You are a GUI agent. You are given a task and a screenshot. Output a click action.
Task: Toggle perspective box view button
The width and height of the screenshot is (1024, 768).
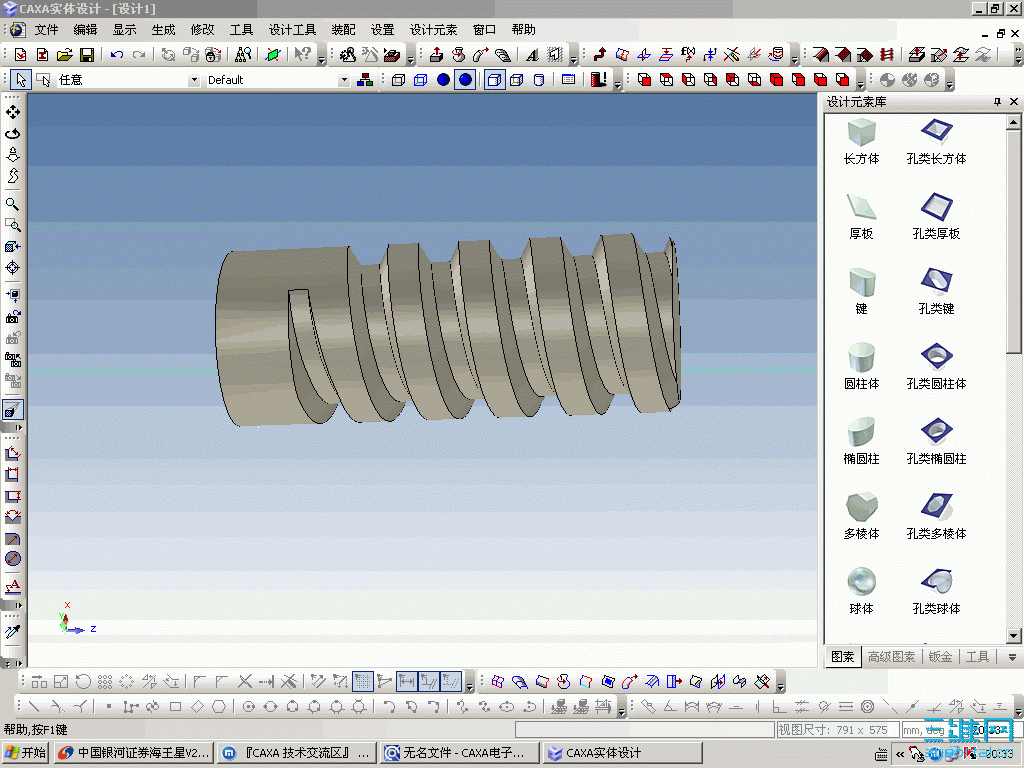(495, 80)
